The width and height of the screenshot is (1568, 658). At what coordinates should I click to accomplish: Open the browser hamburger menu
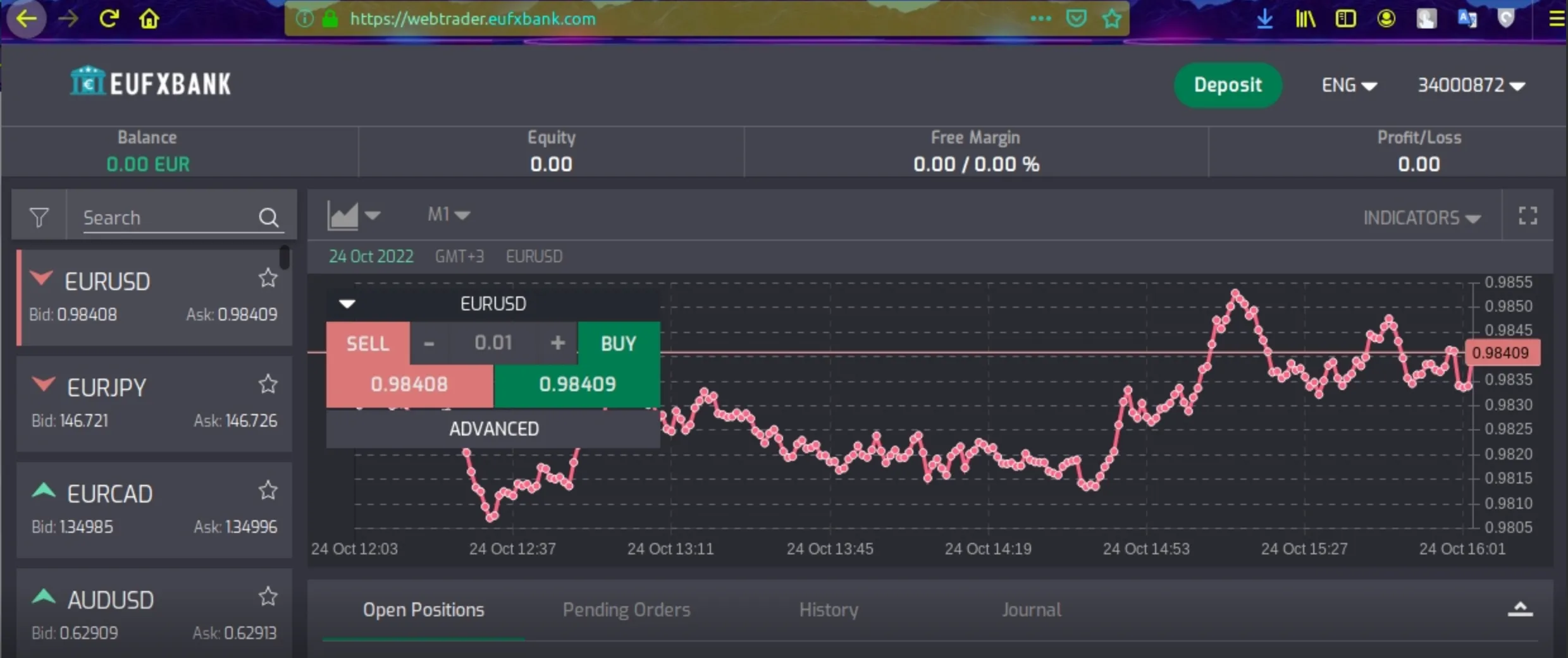click(1557, 19)
